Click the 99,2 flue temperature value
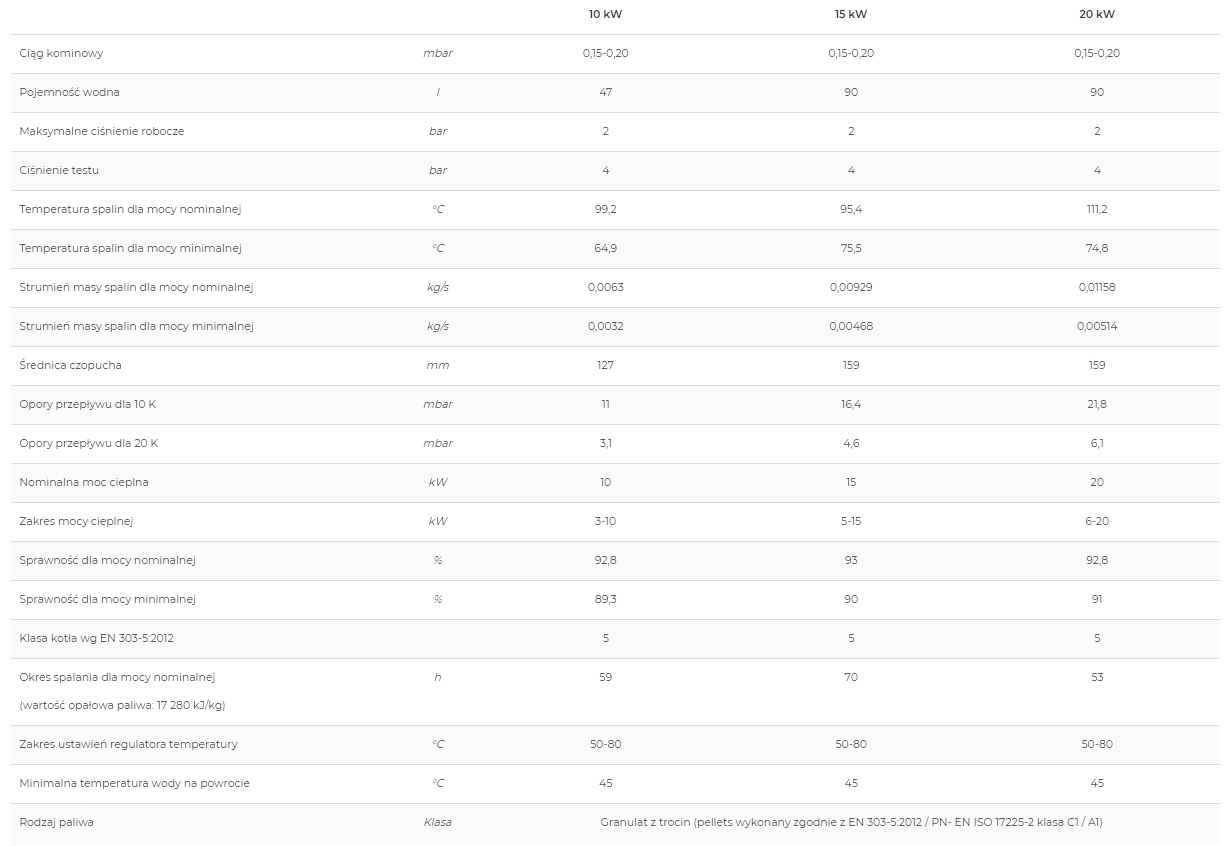This screenshot has height=846, width=1224. coord(605,209)
